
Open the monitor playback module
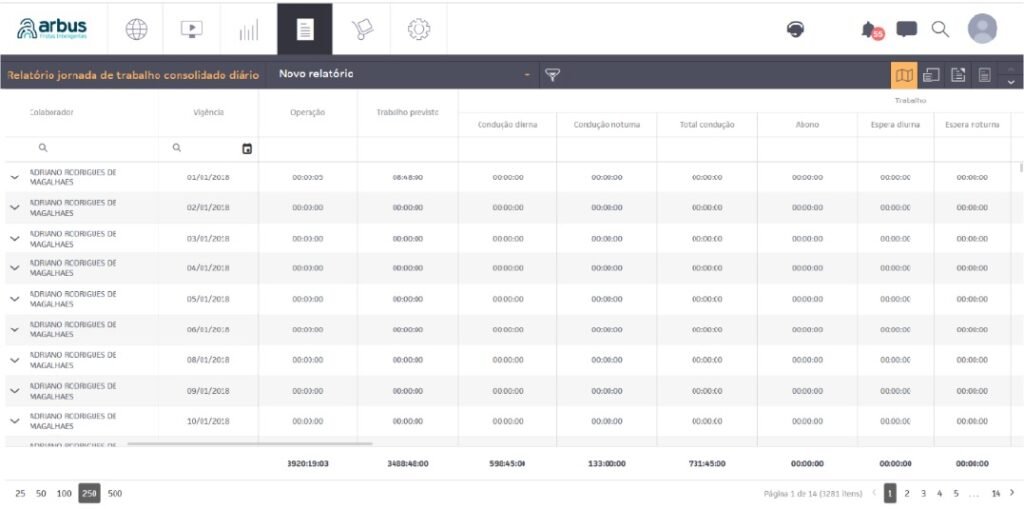(191, 30)
